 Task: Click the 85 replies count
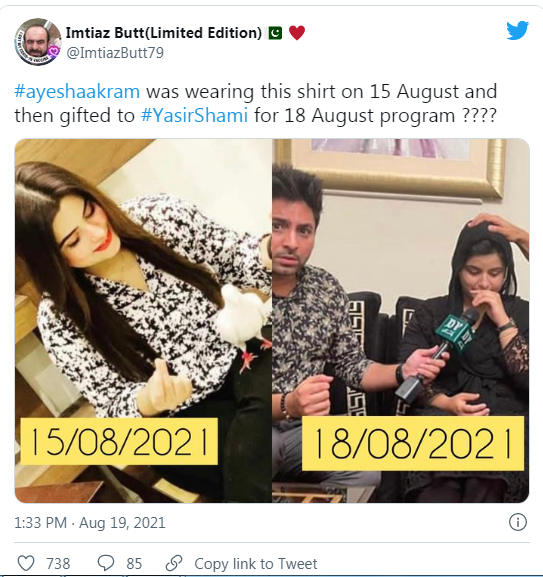click(x=134, y=563)
